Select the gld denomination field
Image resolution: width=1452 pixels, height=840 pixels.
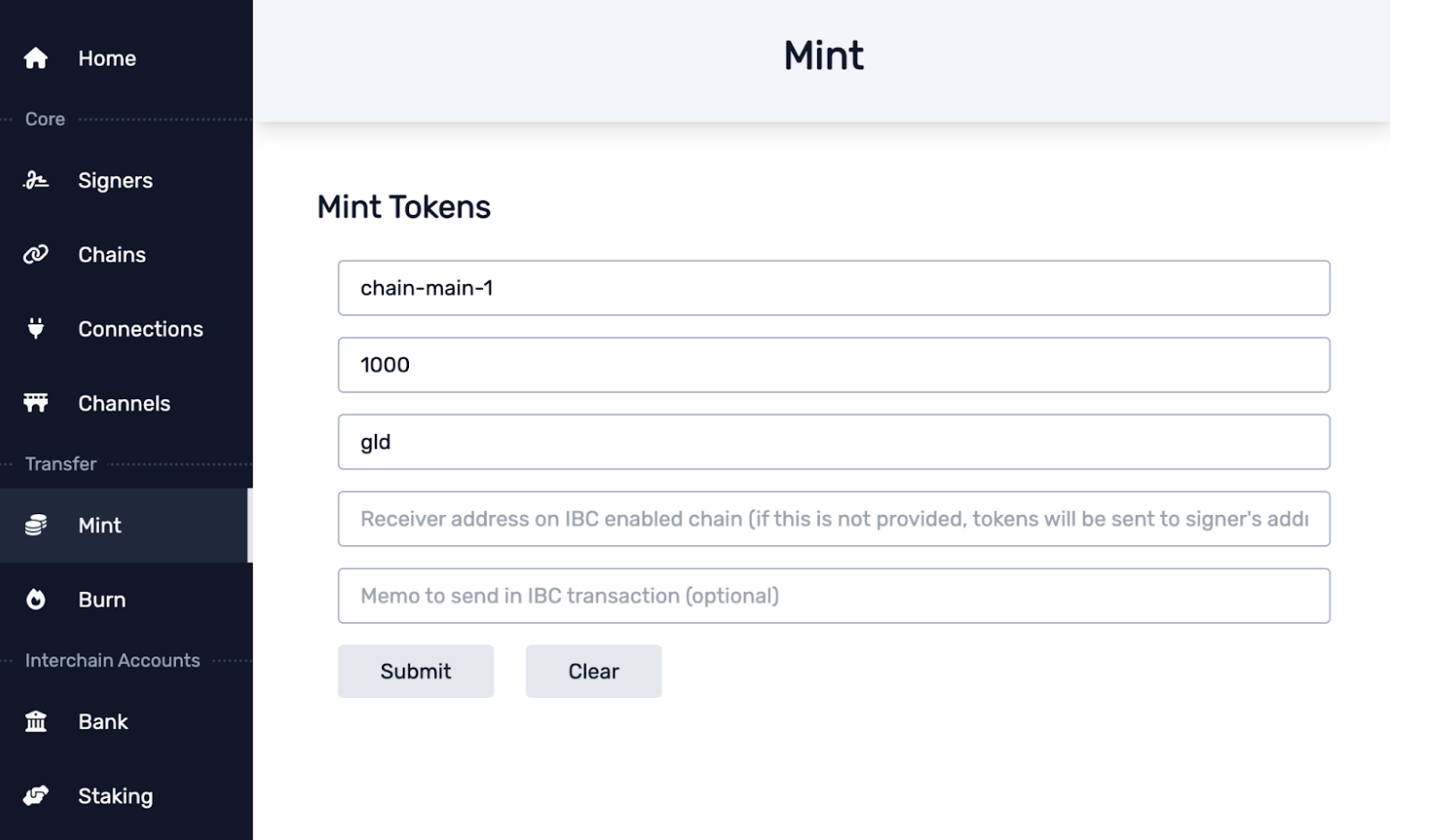(833, 442)
